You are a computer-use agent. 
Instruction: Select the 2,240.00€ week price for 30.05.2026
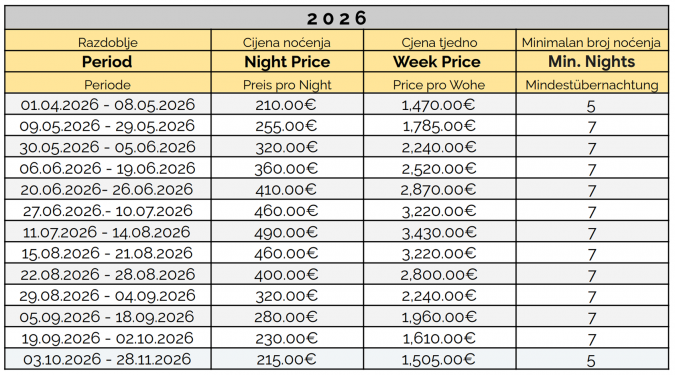(439, 147)
